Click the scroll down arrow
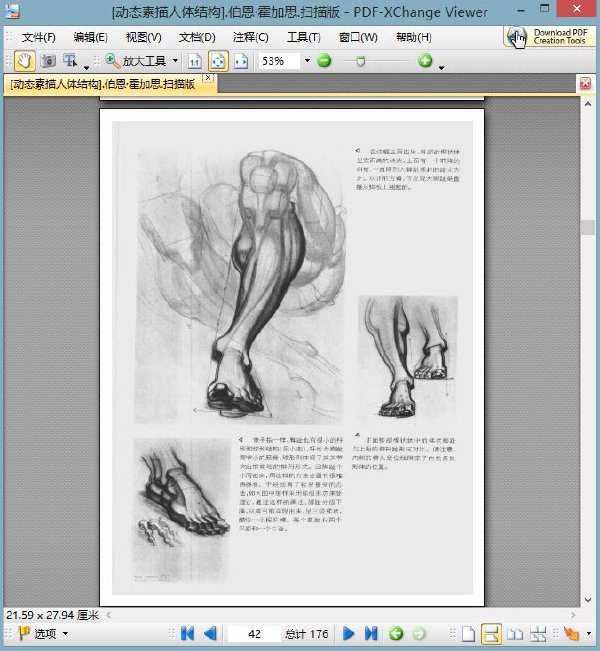Screen dimensions: 600x651 coord(588,600)
